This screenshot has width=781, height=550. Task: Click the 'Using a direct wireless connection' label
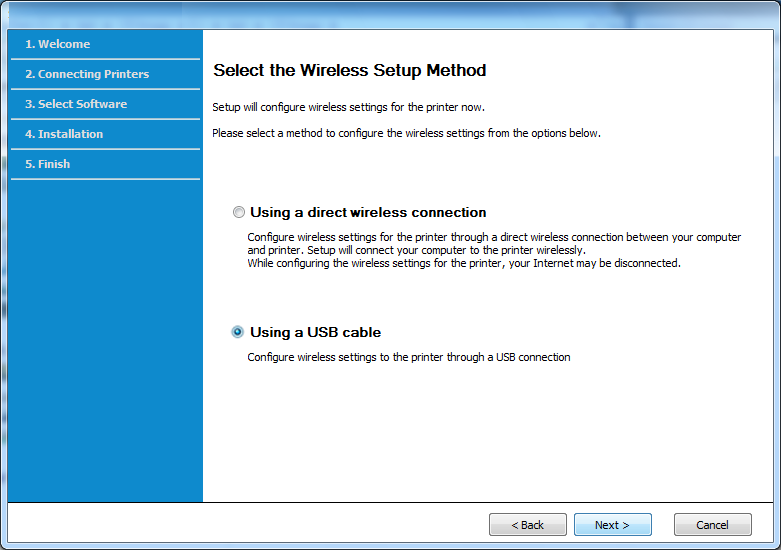coord(368,213)
